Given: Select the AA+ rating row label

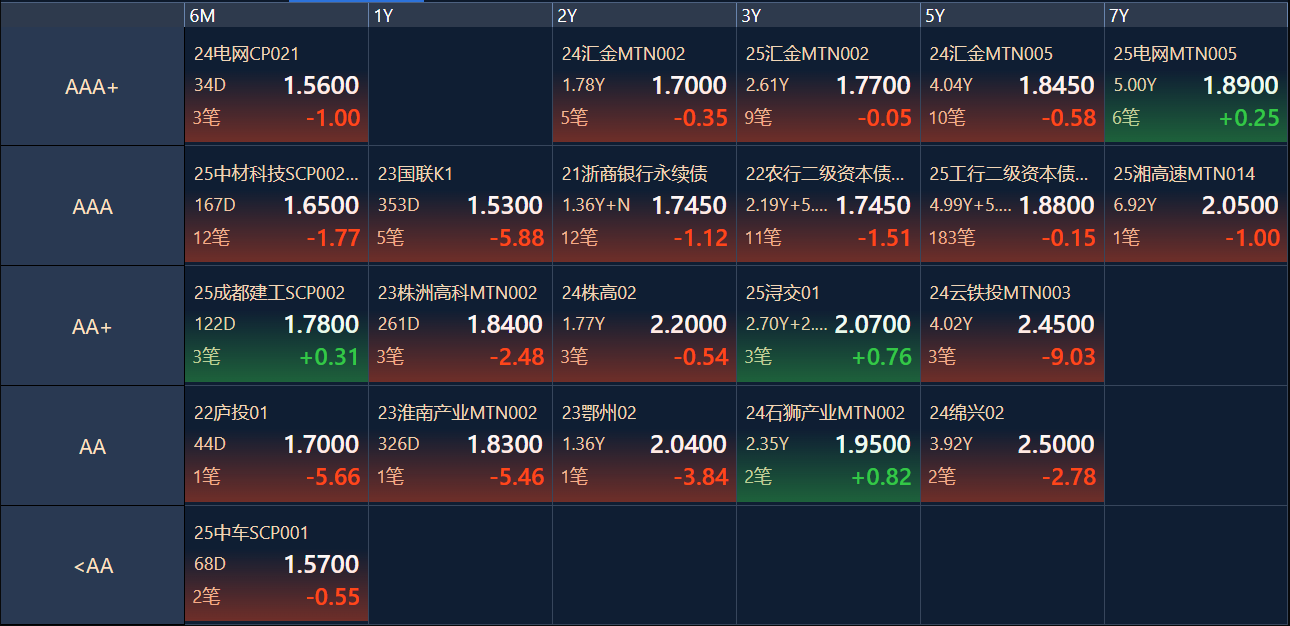Looking at the screenshot, I should (92, 326).
